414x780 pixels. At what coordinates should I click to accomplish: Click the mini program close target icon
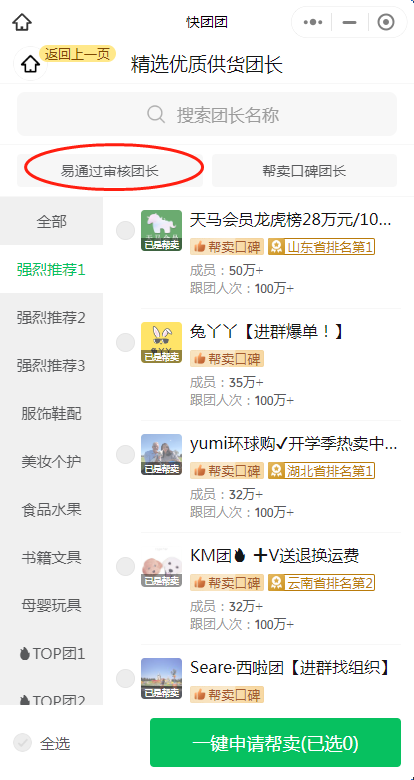click(386, 22)
